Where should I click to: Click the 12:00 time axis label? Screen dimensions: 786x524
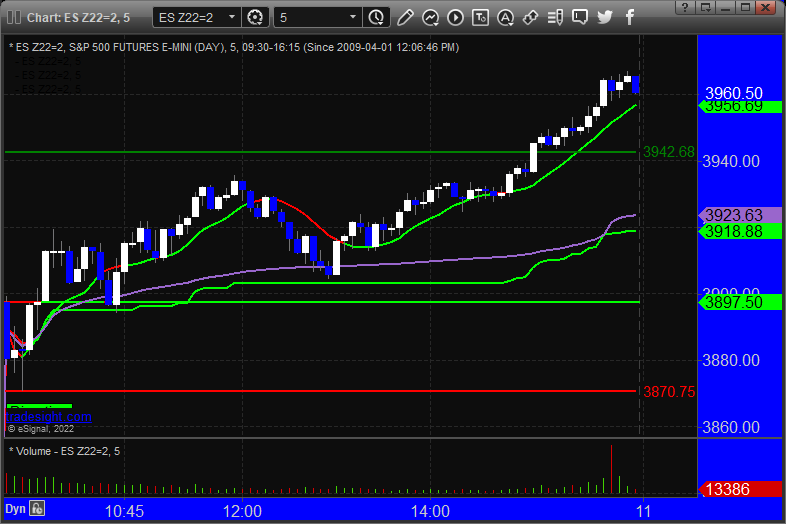[x=242, y=511]
